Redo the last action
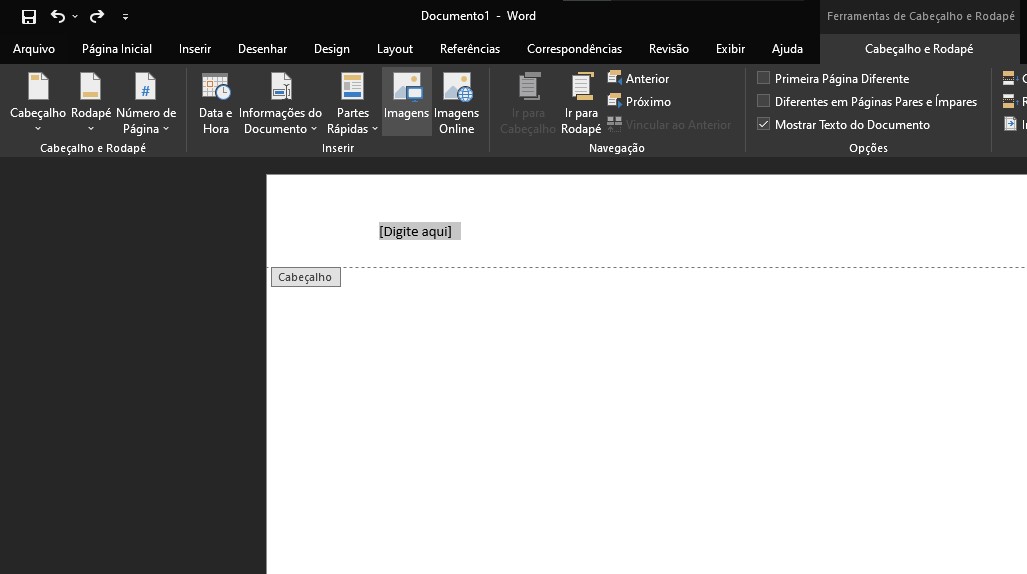Viewport: 1027px width, 574px height. [x=97, y=16]
